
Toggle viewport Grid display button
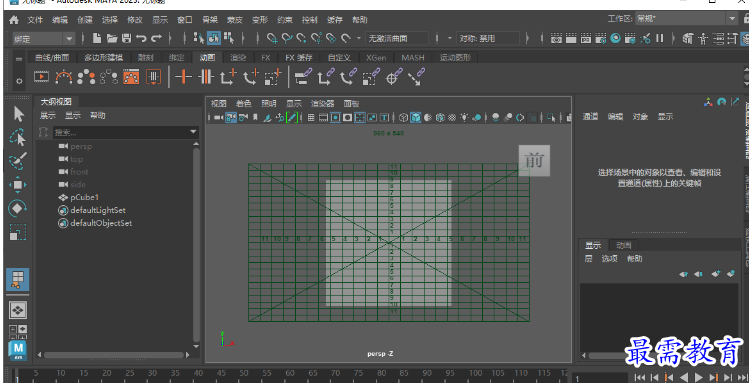click(311, 117)
